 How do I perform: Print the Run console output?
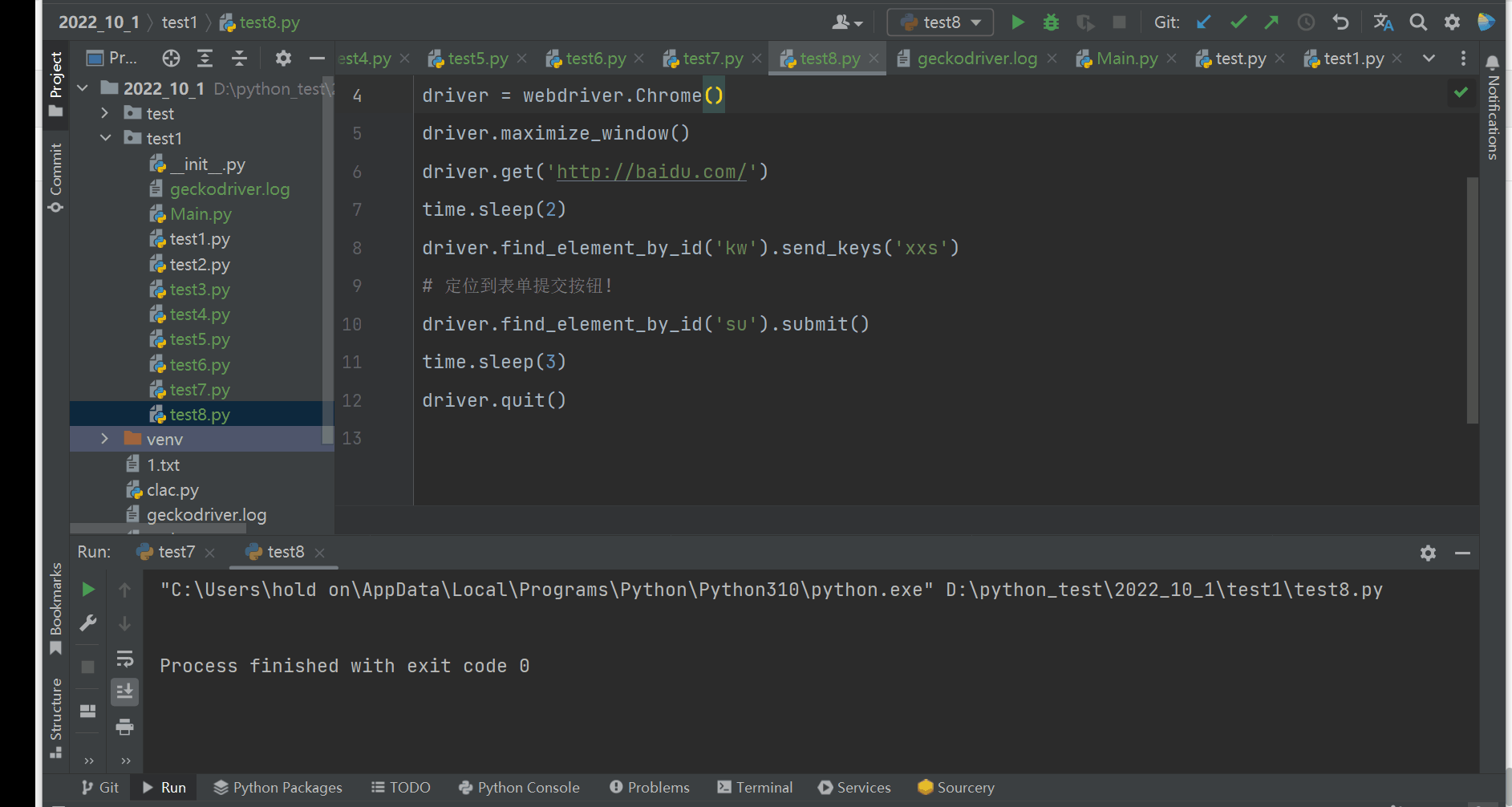(124, 727)
